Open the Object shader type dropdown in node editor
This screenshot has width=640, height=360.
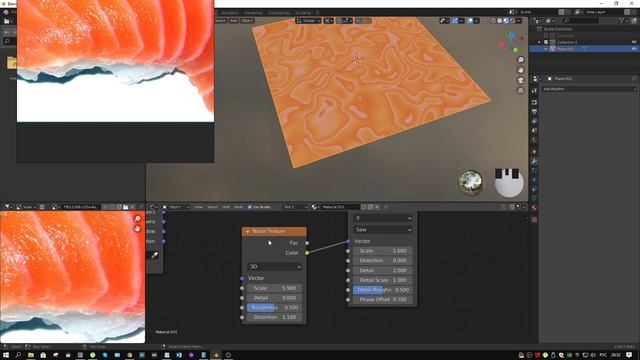pos(176,207)
